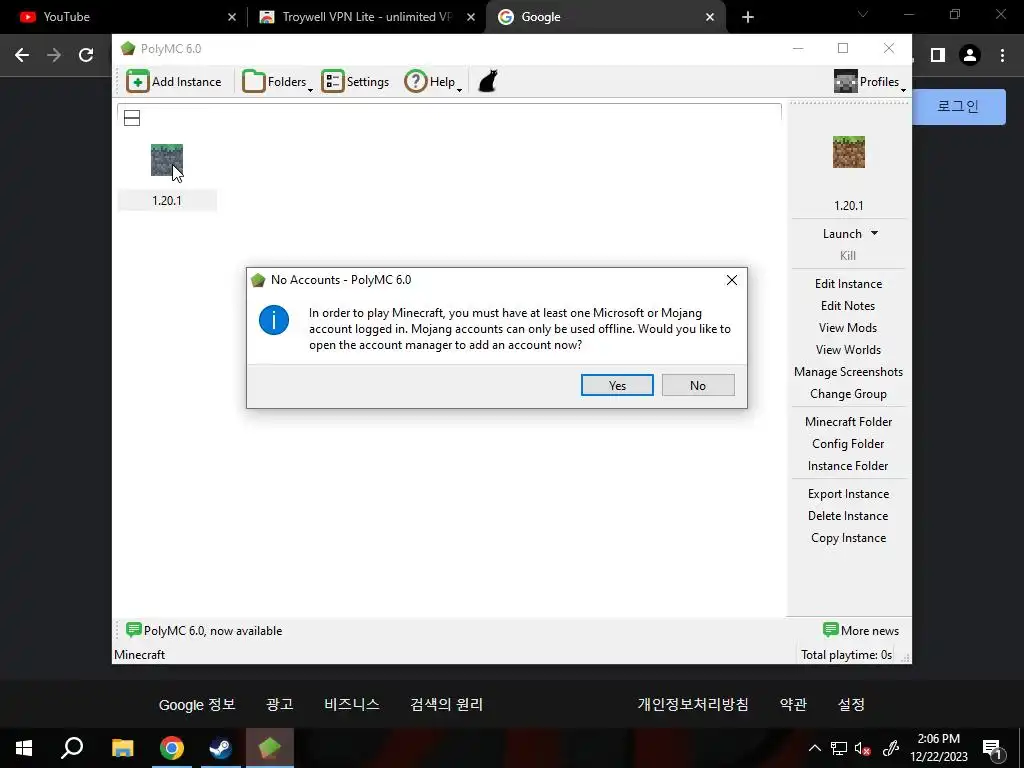Click the browser forward arrow
This screenshot has width=1024, height=768.
click(54, 56)
